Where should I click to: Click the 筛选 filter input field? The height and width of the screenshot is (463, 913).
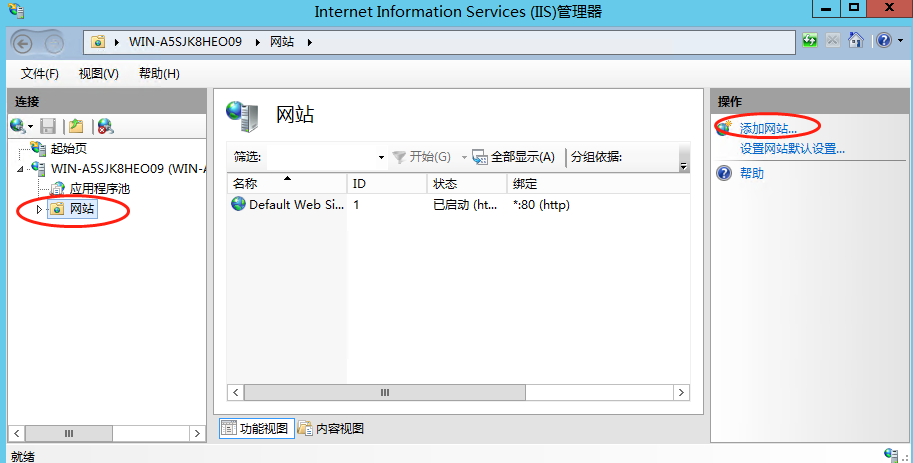[320, 157]
